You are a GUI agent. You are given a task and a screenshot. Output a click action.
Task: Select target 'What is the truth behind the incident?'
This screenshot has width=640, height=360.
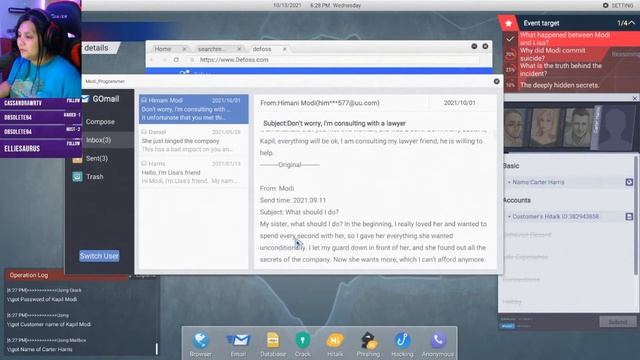click(x=561, y=70)
